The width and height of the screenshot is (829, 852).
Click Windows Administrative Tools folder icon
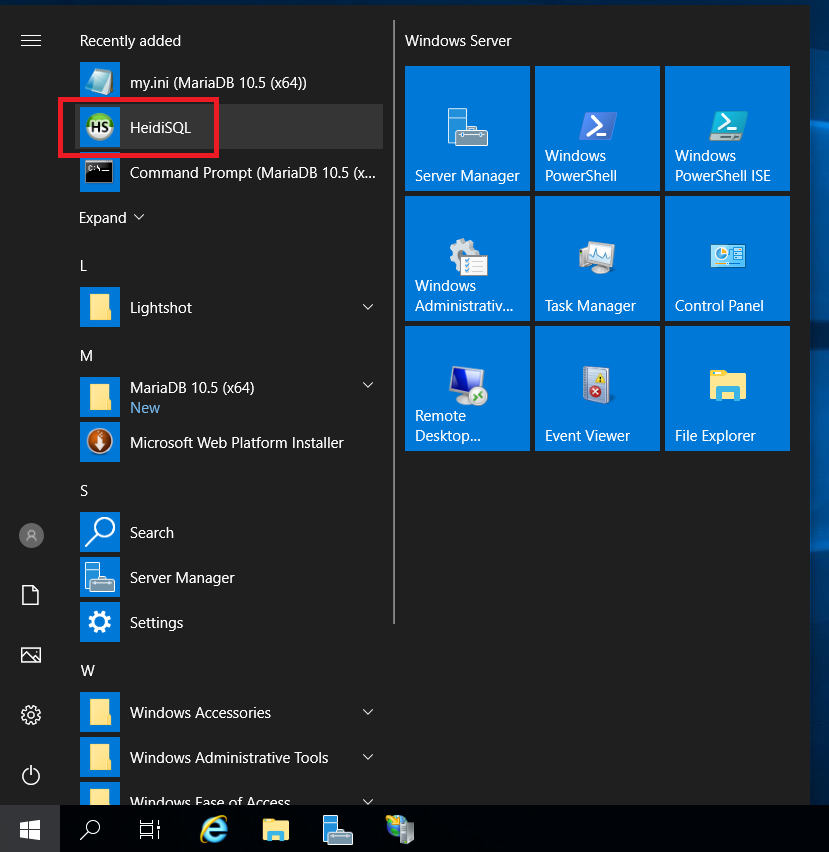point(100,757)
